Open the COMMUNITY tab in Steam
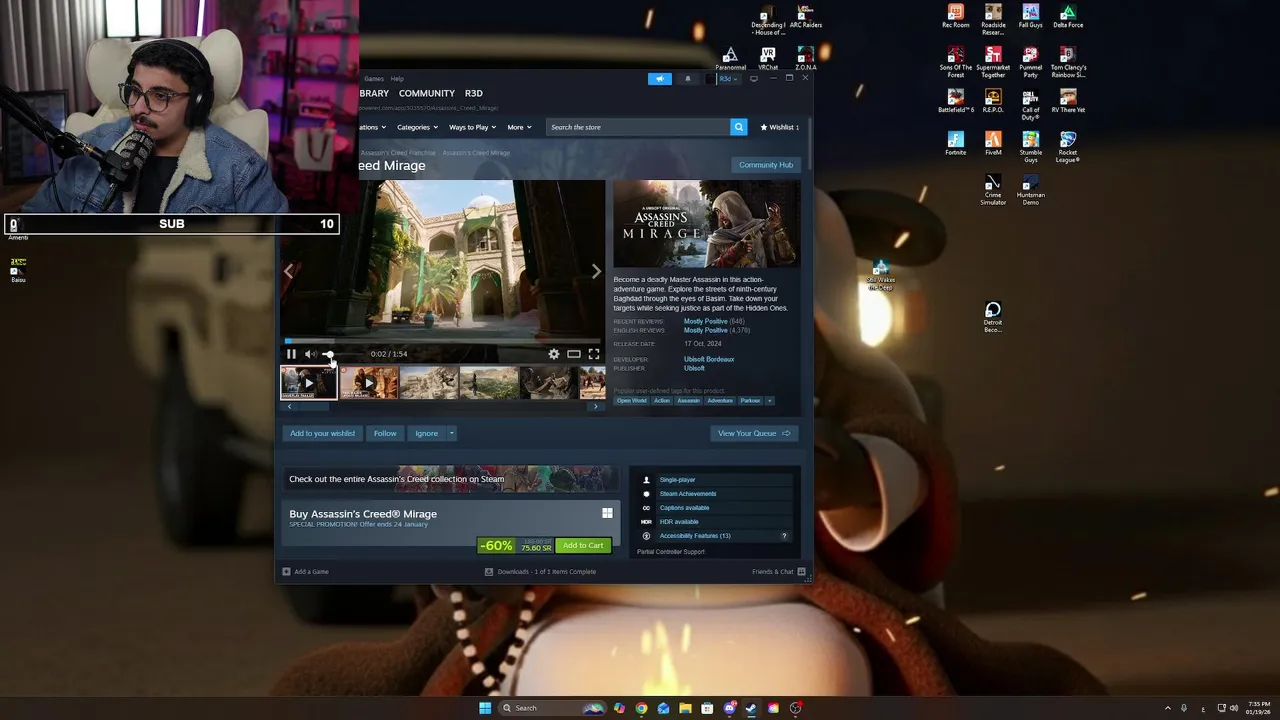Screen dimensions: 1280x720 (427, 93)
